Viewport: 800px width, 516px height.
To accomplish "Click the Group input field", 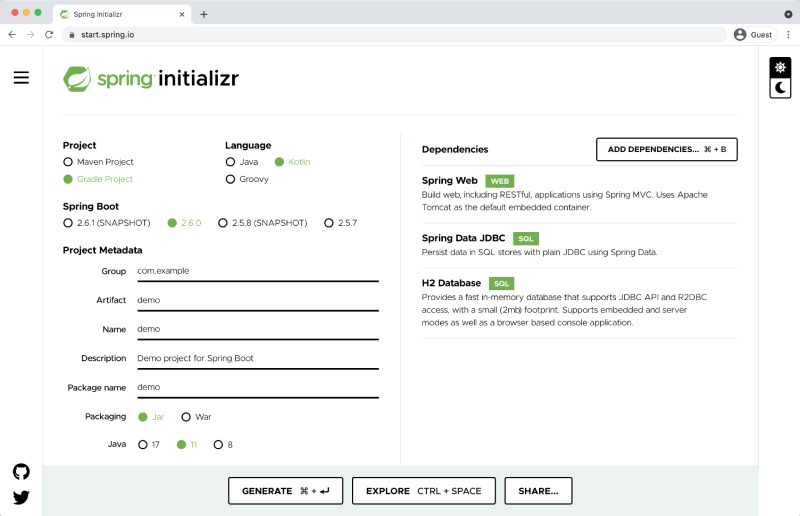I will point(258,271).
